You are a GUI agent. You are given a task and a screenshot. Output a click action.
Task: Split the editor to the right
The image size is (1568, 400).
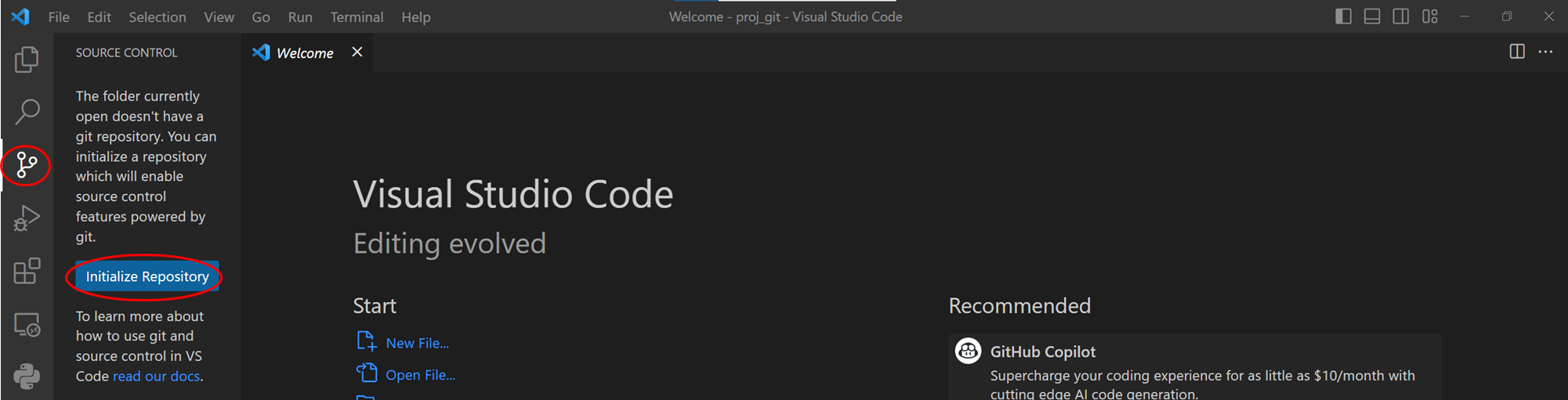1517,52
